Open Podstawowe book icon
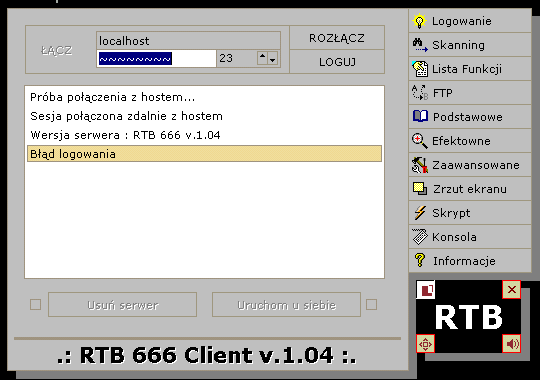Screen dimensions: 540x380 click(x=420, y=116)
